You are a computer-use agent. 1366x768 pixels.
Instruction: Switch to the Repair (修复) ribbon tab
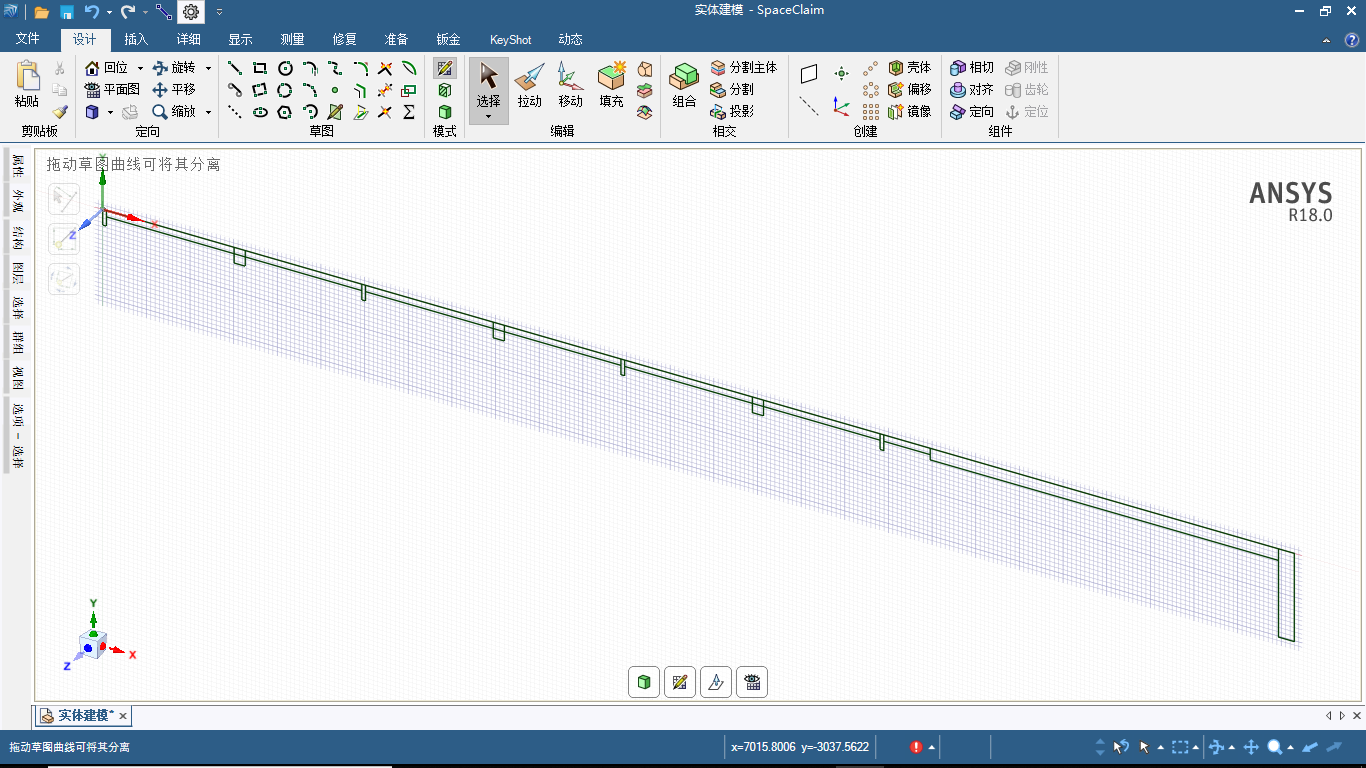coord(344,40)
